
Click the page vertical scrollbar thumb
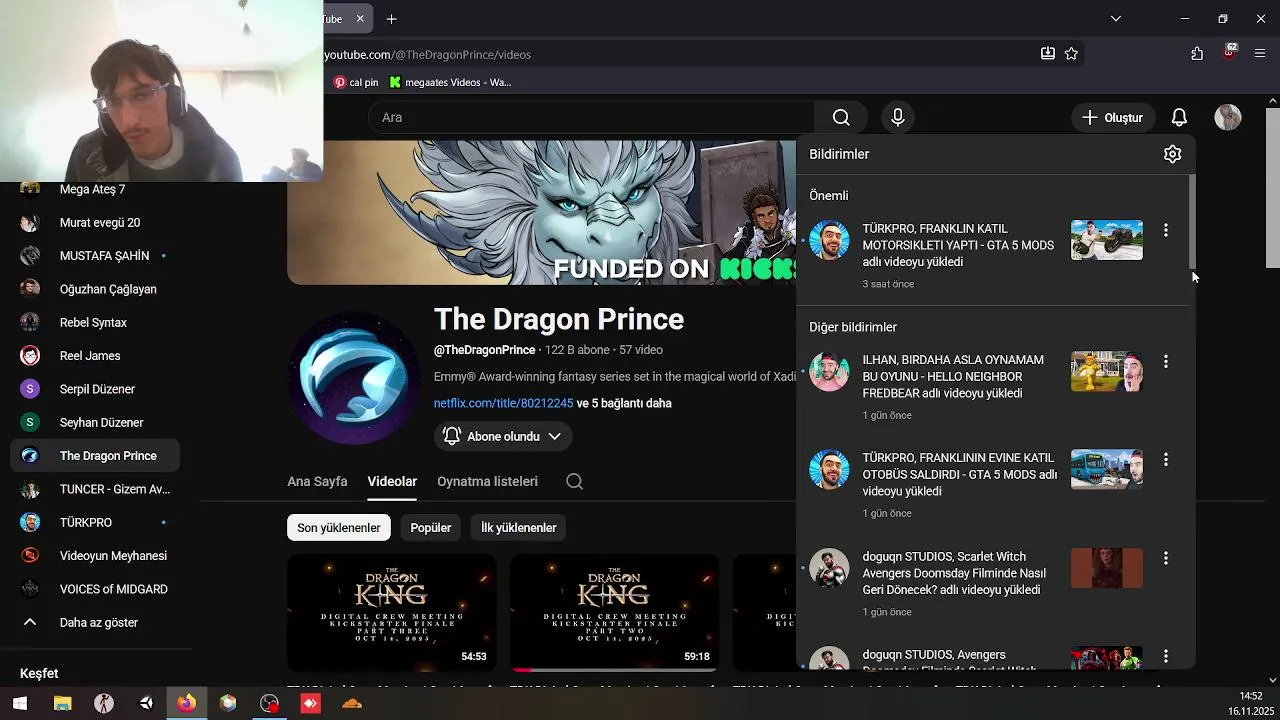[x=1272, y=187]
